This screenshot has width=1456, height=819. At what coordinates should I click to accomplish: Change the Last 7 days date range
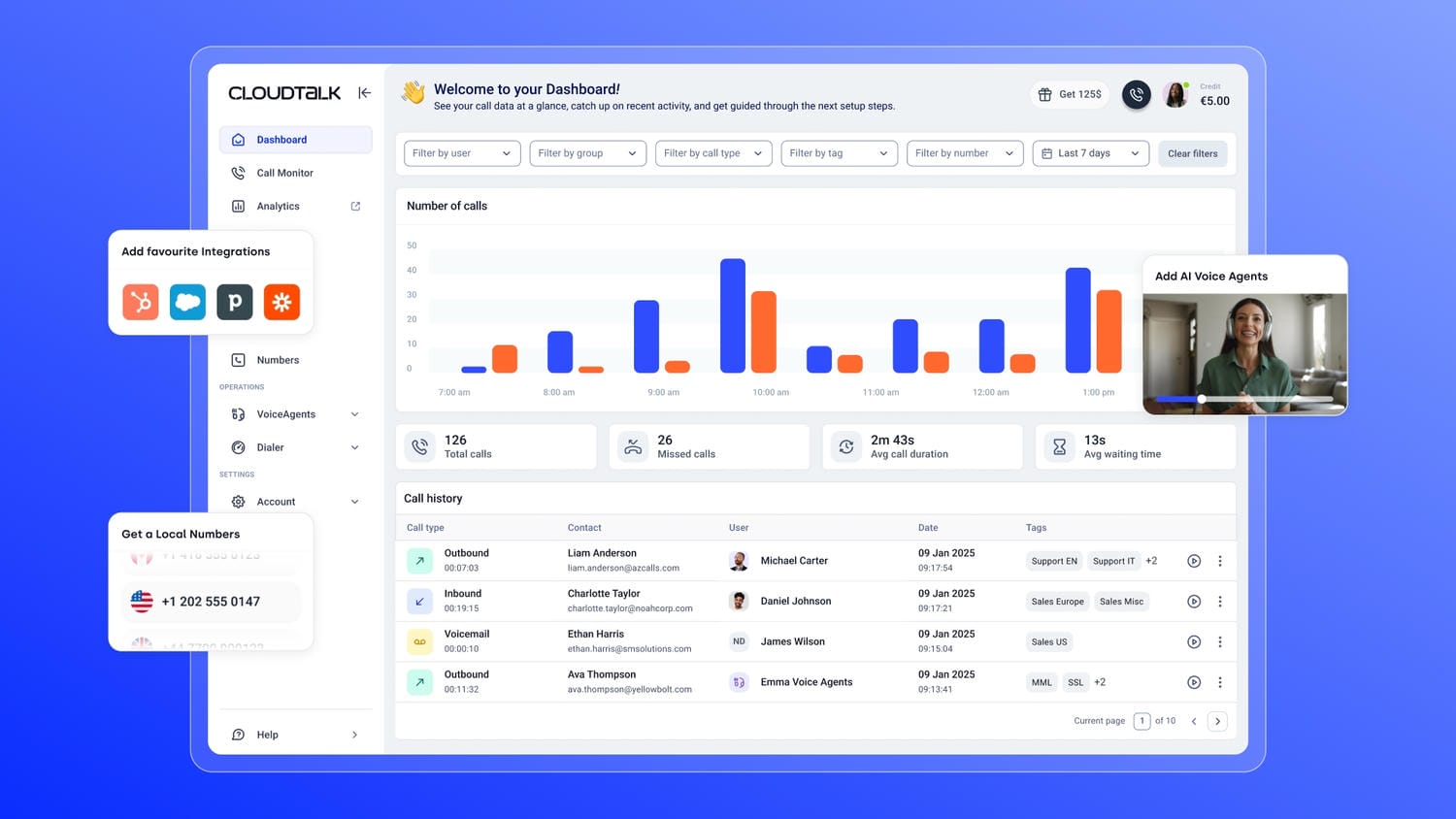coord(1090,152)
